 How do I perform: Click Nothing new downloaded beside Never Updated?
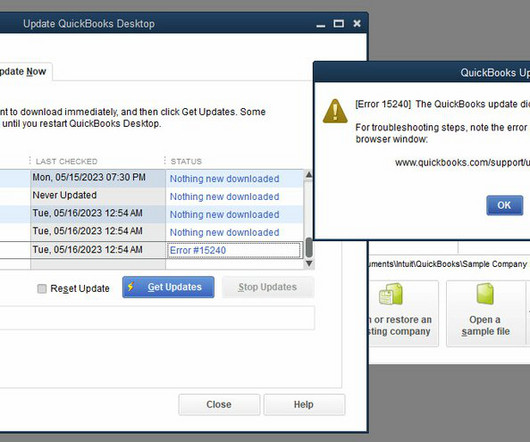tap(224, 197)
